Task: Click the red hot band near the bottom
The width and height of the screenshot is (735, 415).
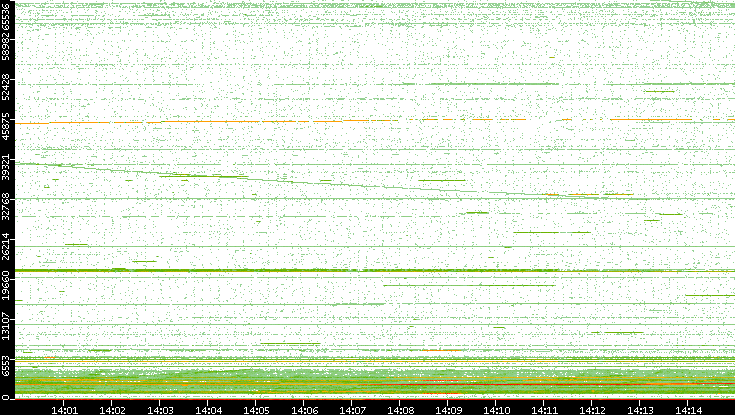Action: pyautogui.click(x=480, y=384)
